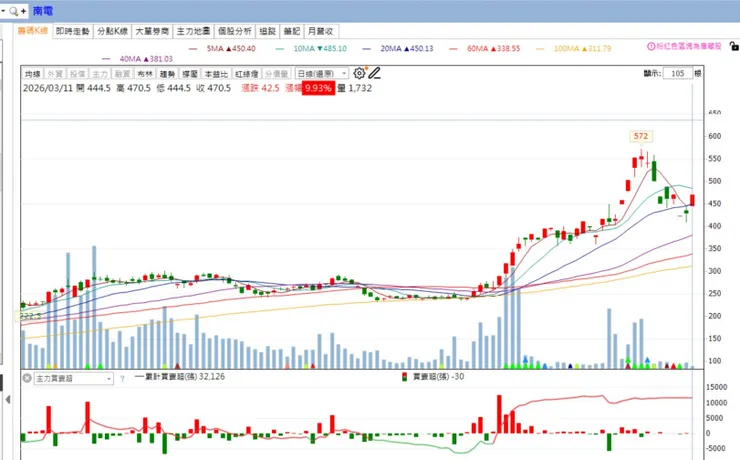740x460 pixels.
Task: Switch to the 大量券商 tab
Action: pyautogui.click(x=152, y=31)
